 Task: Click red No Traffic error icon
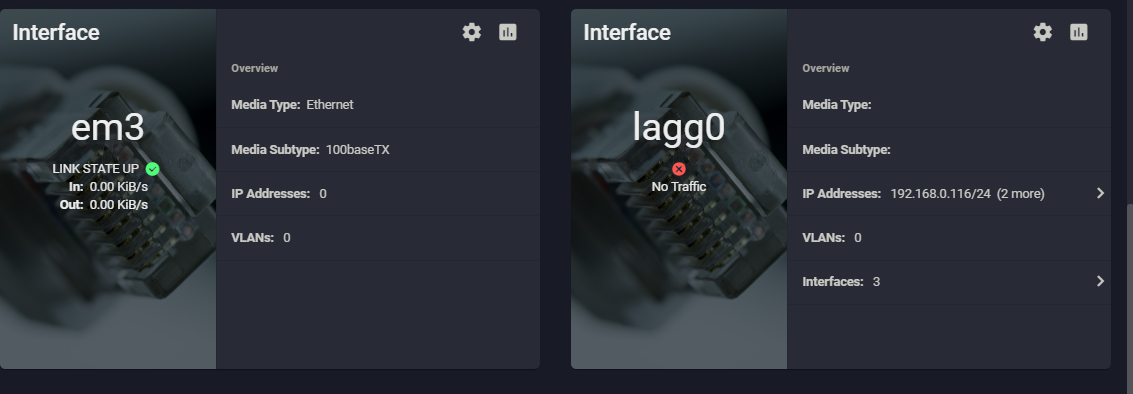(678, 168)
